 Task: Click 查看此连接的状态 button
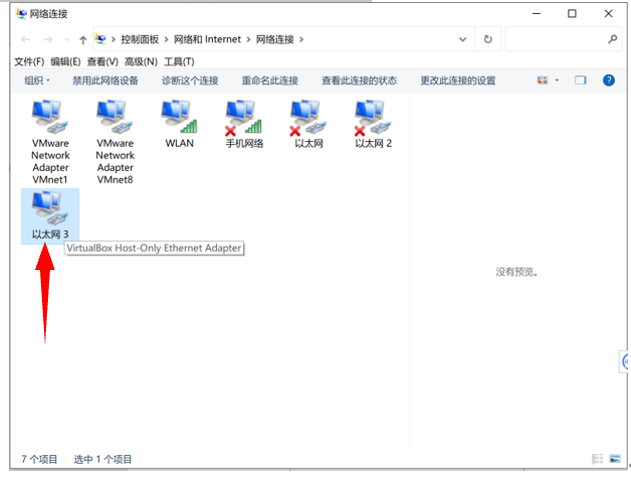(x=359, y=80)
